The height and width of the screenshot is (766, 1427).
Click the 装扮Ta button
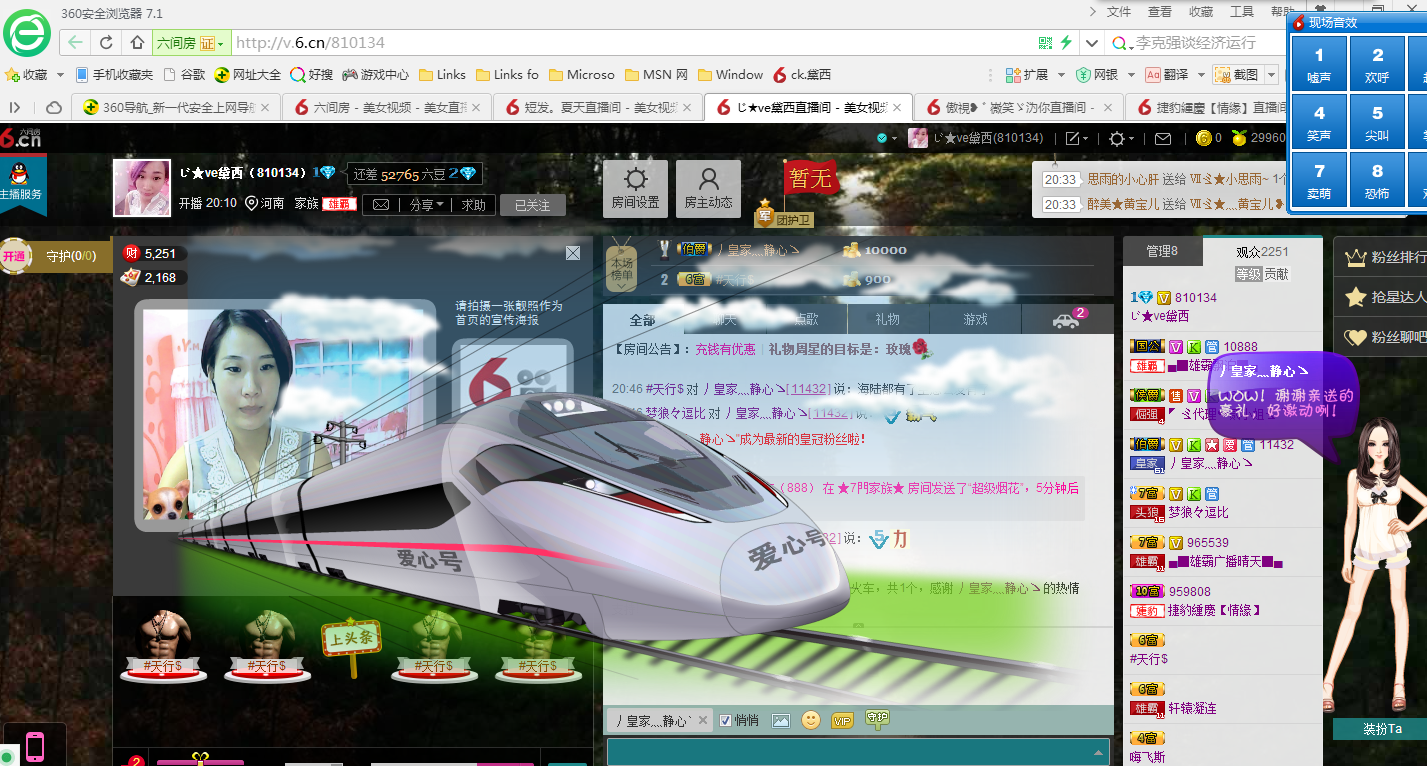point(1382,729)
